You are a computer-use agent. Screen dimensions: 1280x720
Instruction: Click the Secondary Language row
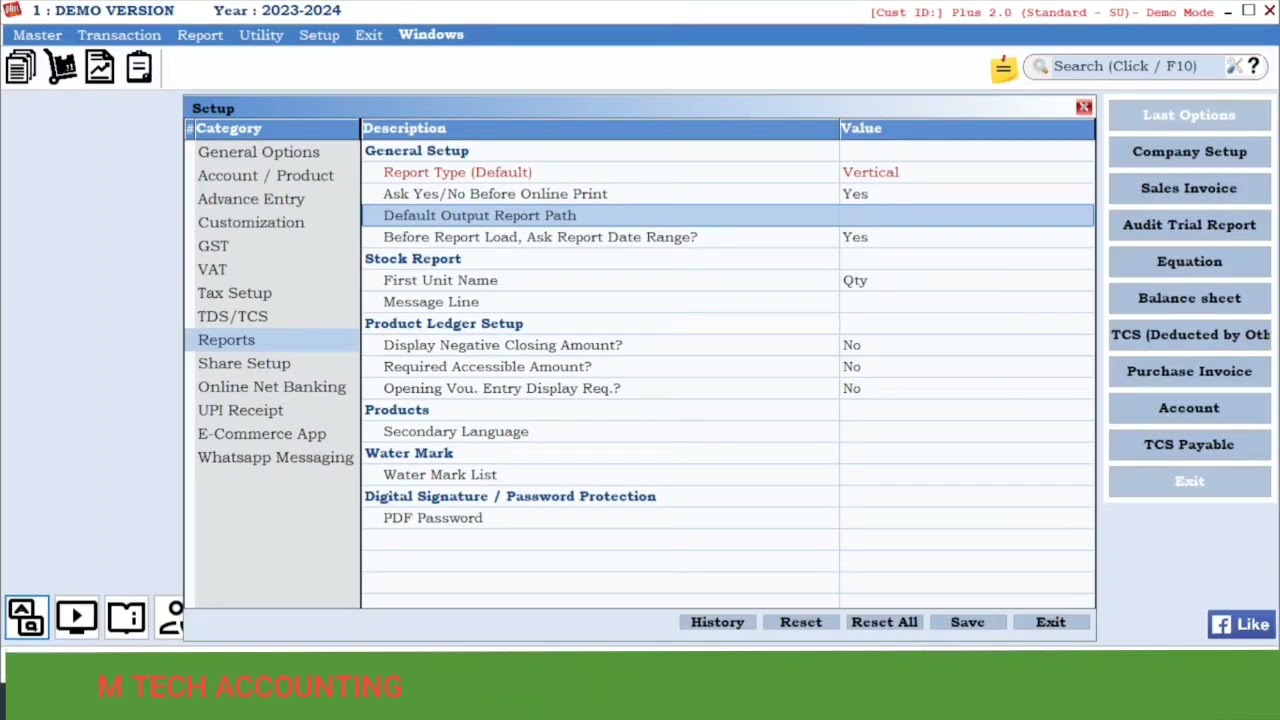click(728, 432)
